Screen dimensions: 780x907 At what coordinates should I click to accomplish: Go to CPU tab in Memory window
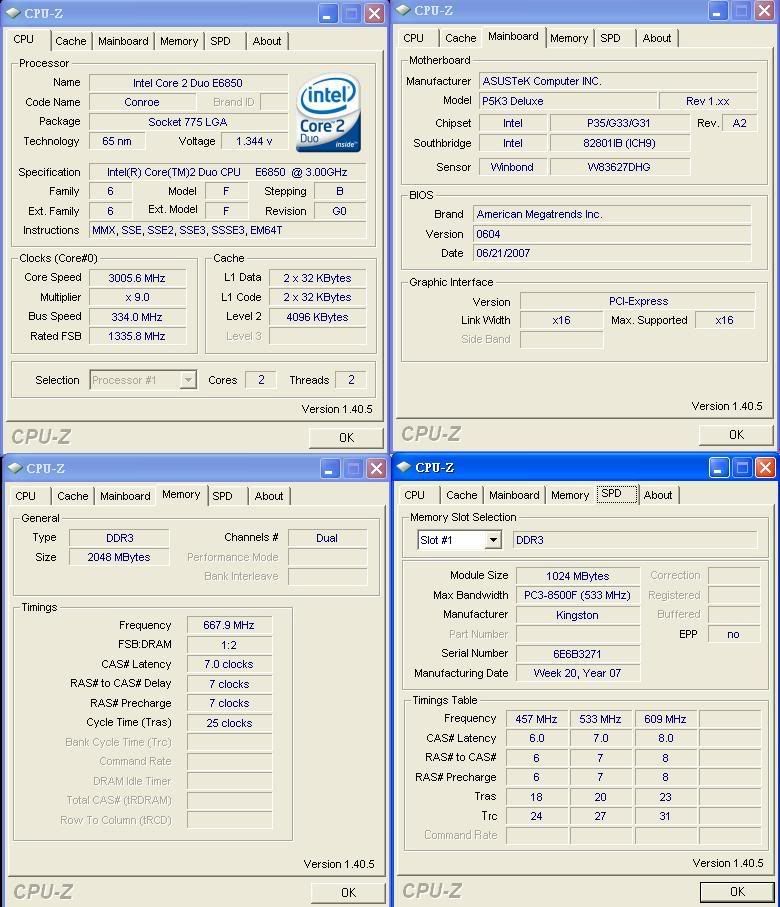25,496
